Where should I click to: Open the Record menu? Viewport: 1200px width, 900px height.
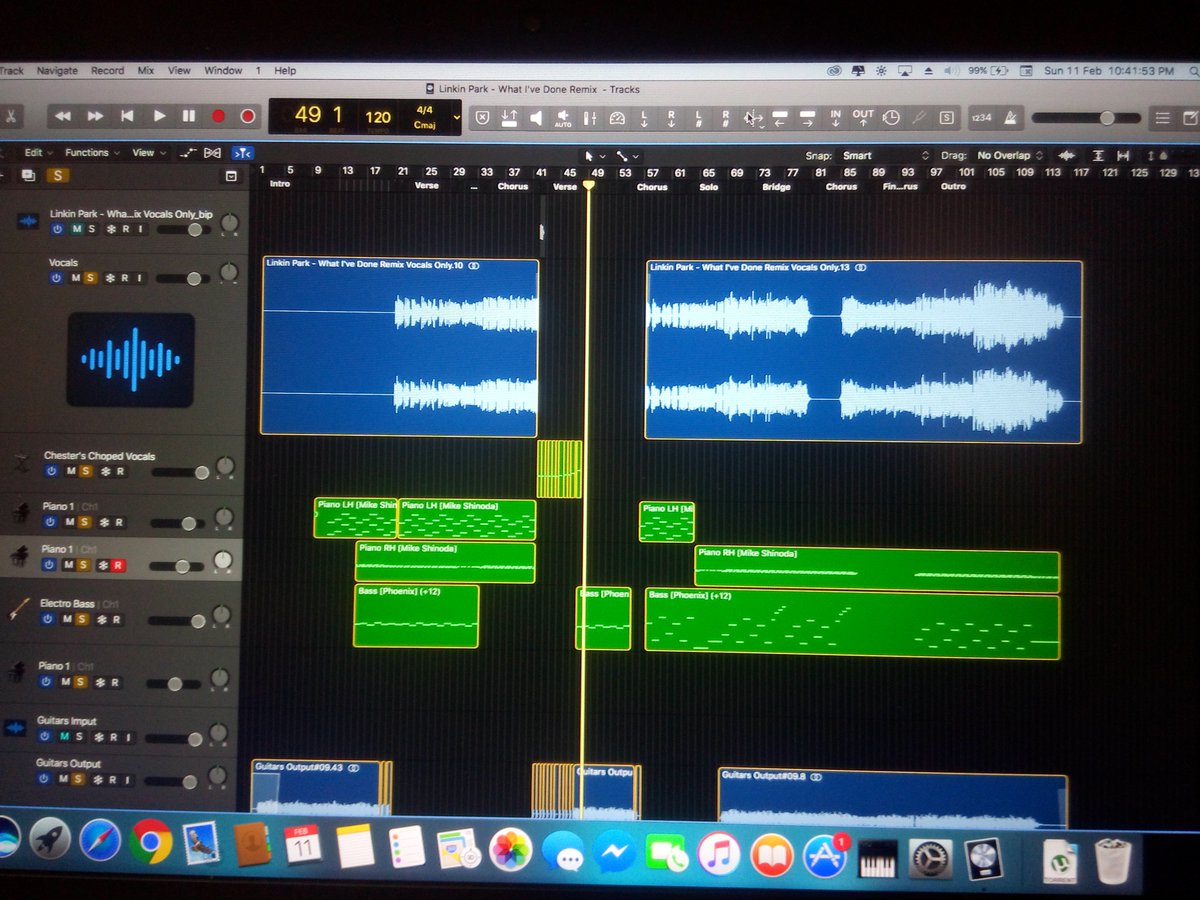tap(107, 71)
